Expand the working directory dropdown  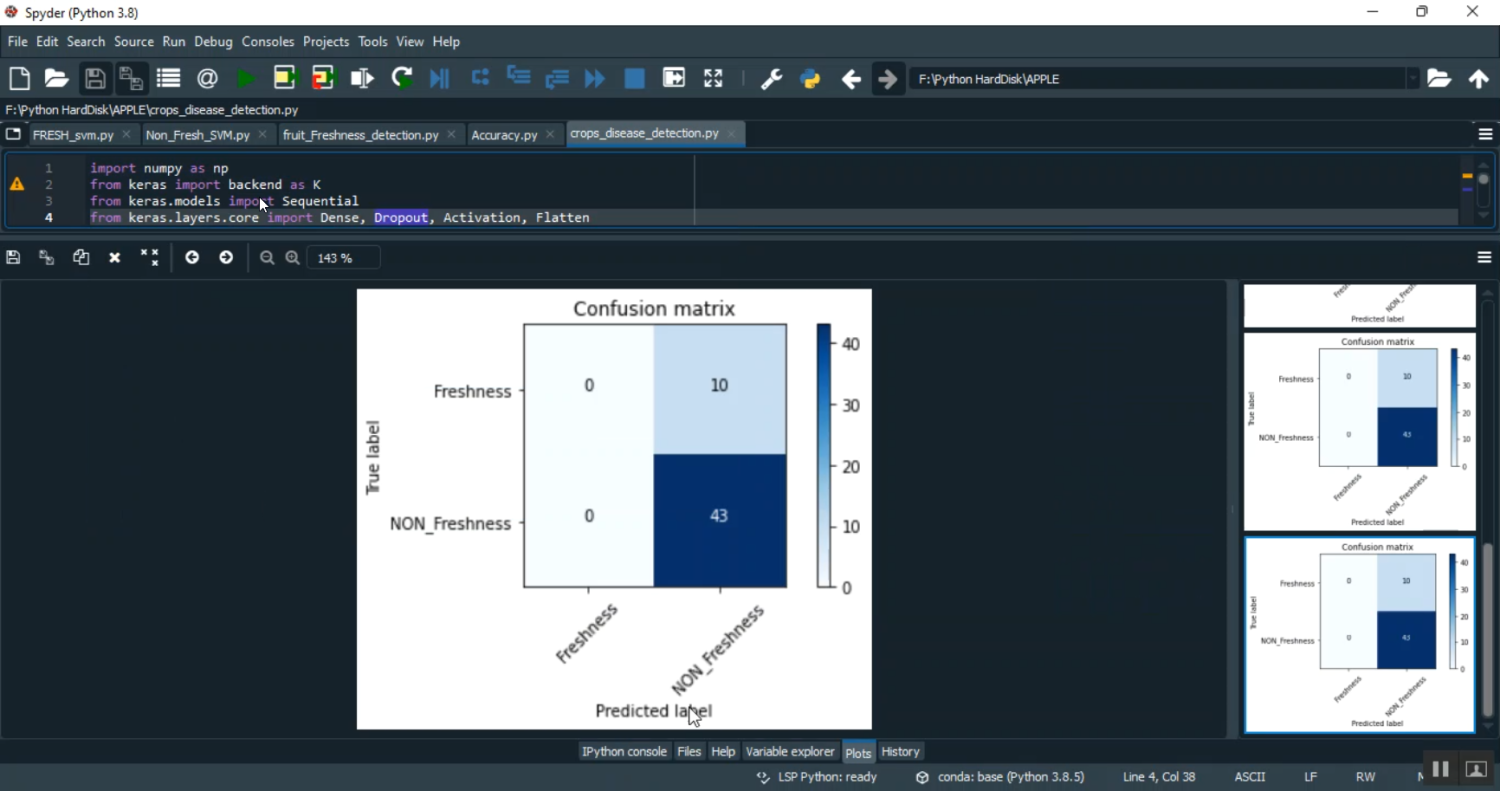[x=1412, y=79]
